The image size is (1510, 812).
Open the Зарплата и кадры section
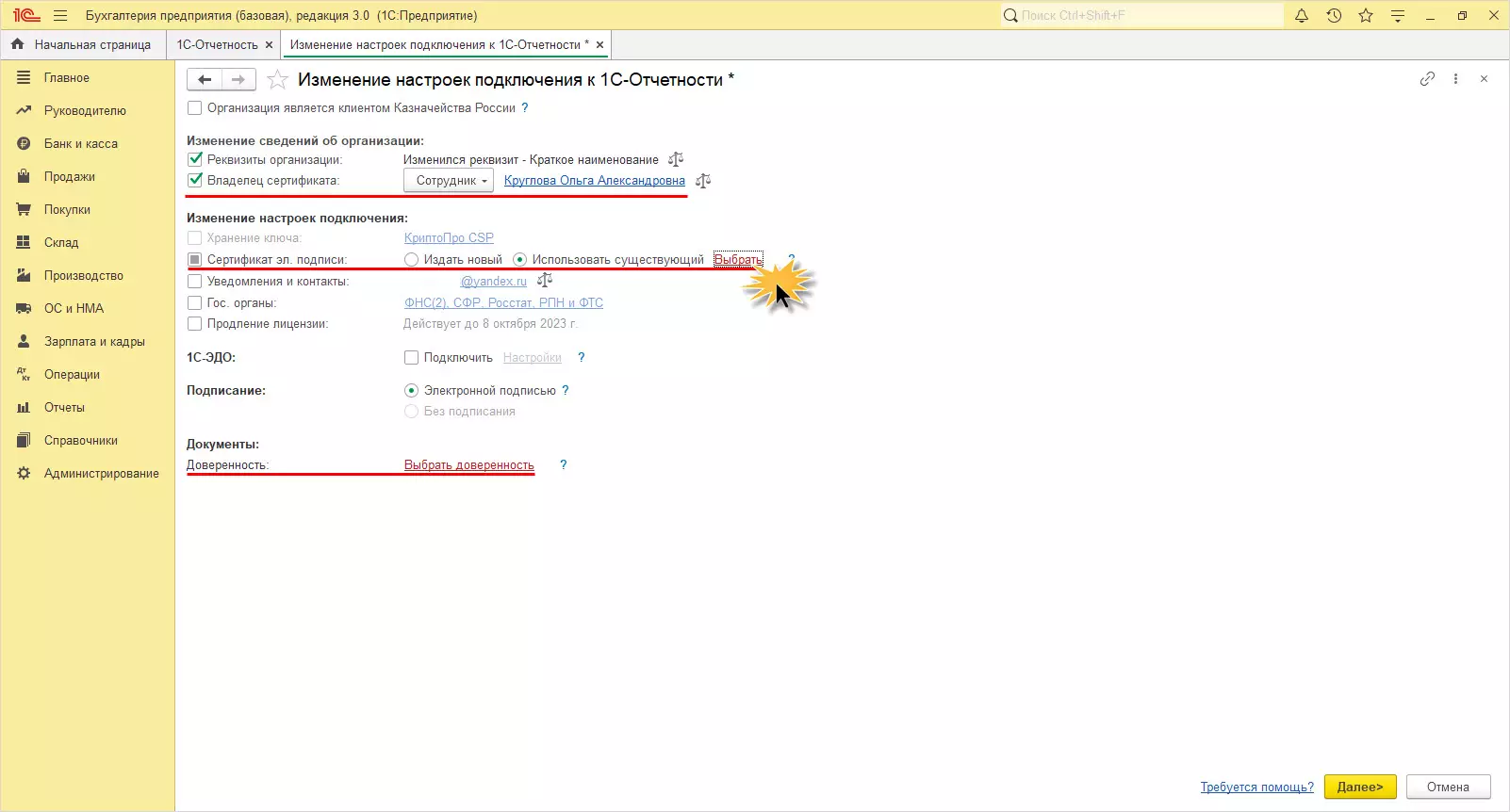(87, 342)
